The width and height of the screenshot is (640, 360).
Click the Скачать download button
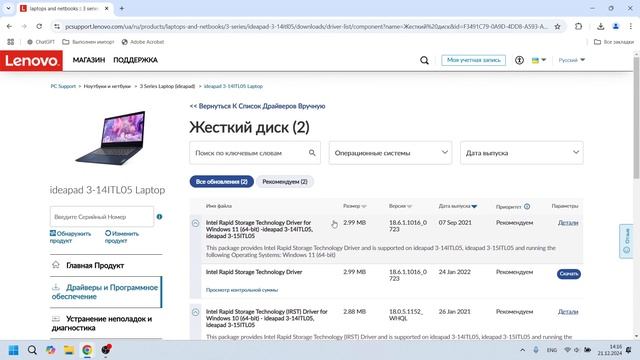coord(569,274)
